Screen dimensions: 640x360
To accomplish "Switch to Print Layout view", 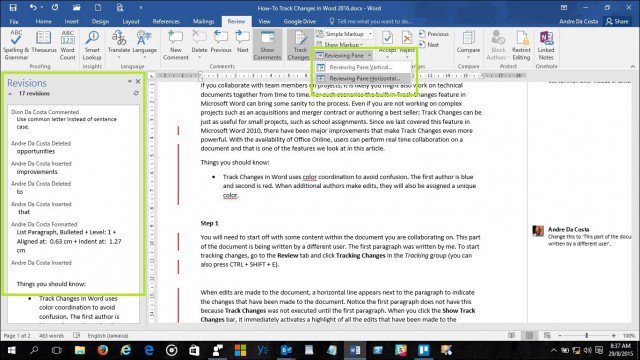I will [x=529, y=335].
